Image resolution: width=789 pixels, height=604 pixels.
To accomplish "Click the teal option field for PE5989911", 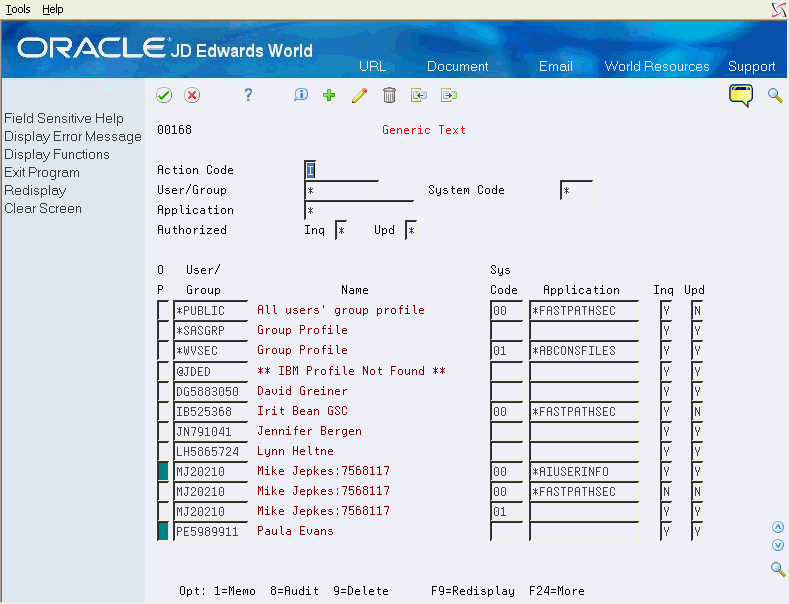I will (163, 532).
